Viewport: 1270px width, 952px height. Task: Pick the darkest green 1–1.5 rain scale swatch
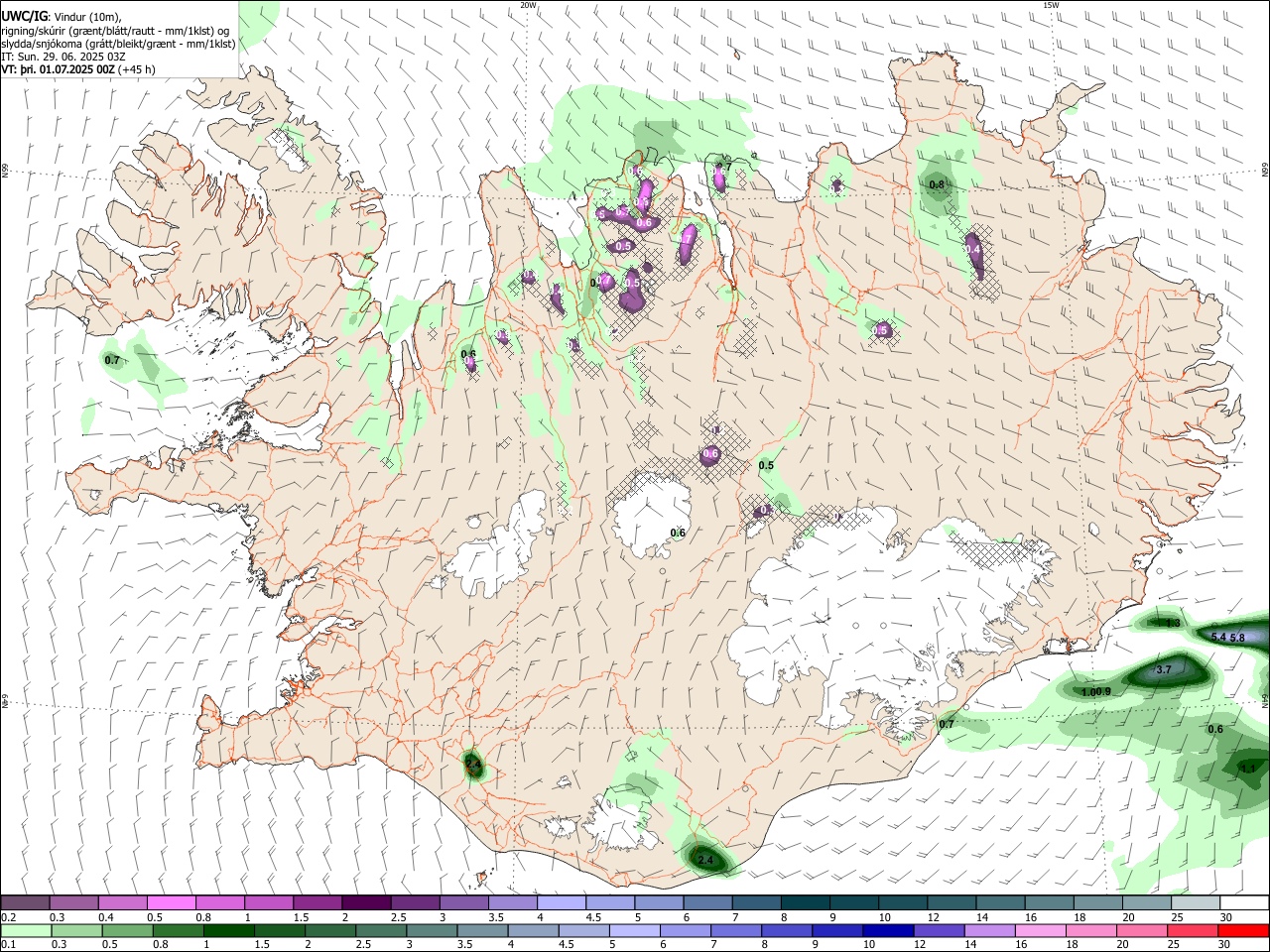[228, 930]
